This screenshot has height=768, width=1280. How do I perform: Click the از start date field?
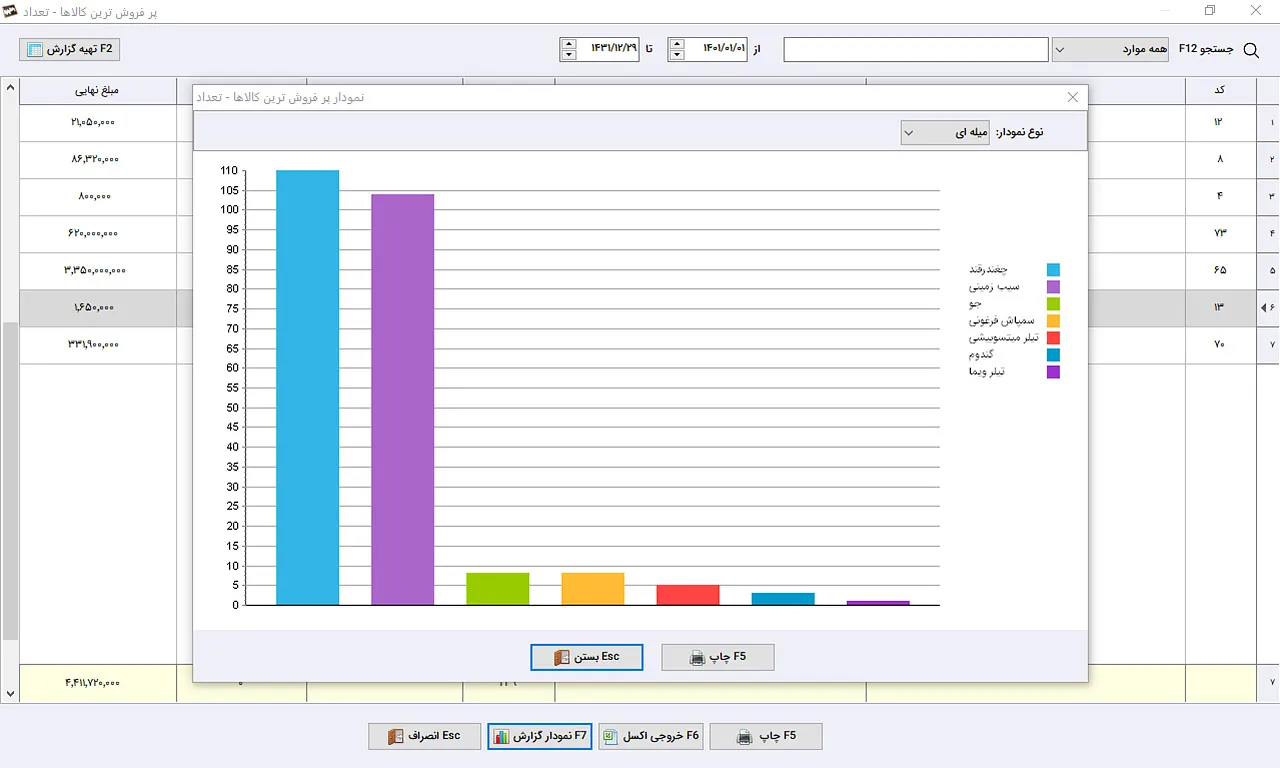click(x=716, y=49)
